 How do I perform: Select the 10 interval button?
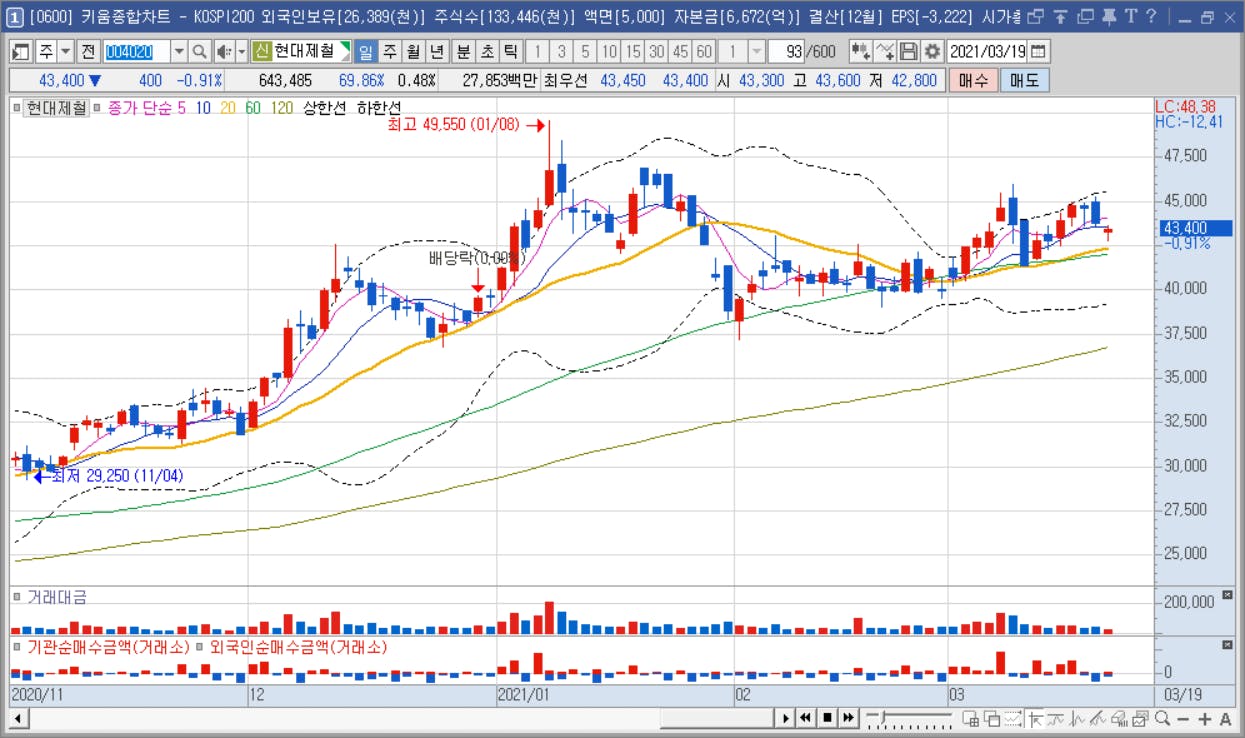(609, 52)
